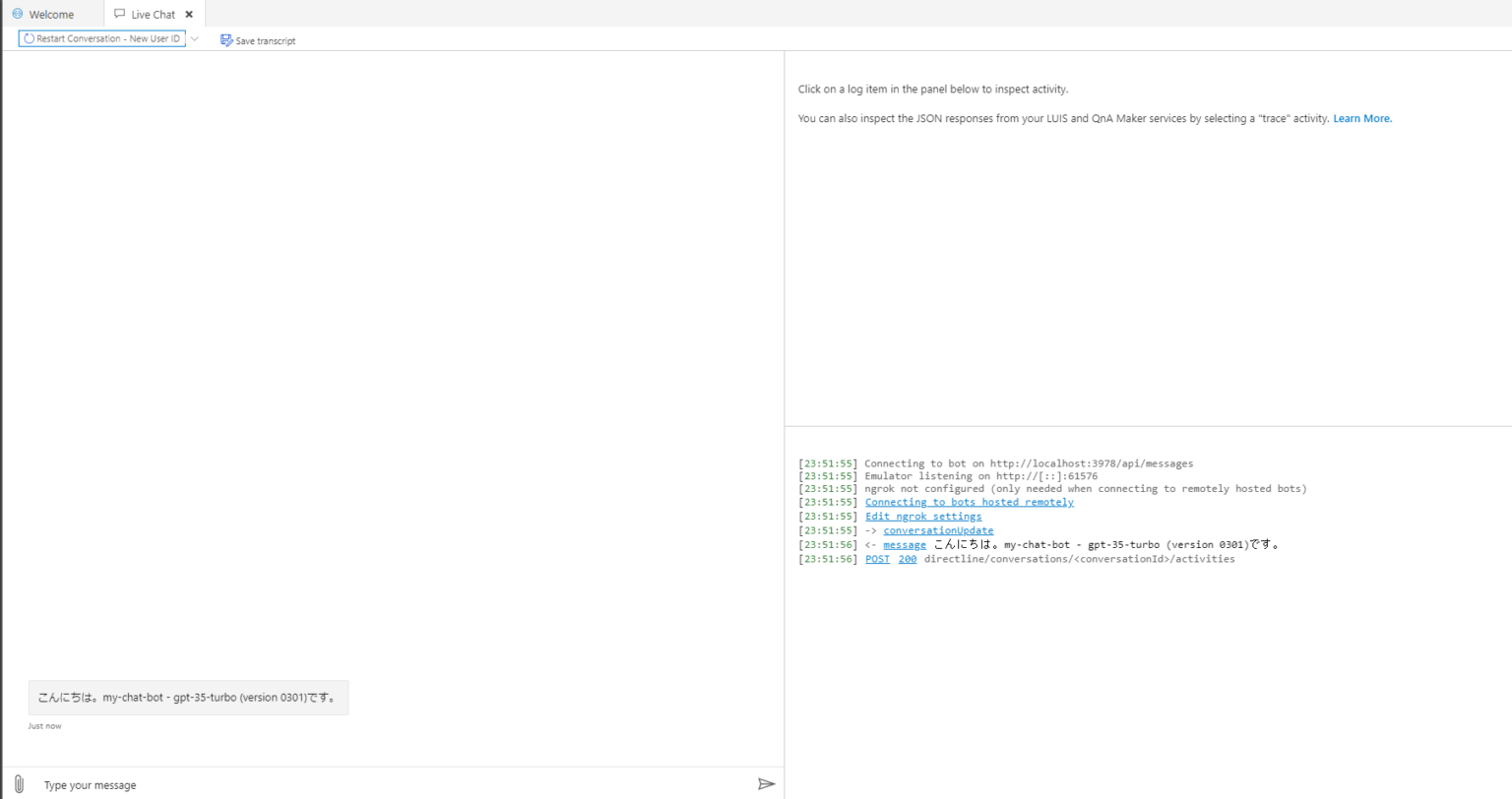Attach a file using the paperclip icon
The image size is (1512, 799).
point(19,784)
